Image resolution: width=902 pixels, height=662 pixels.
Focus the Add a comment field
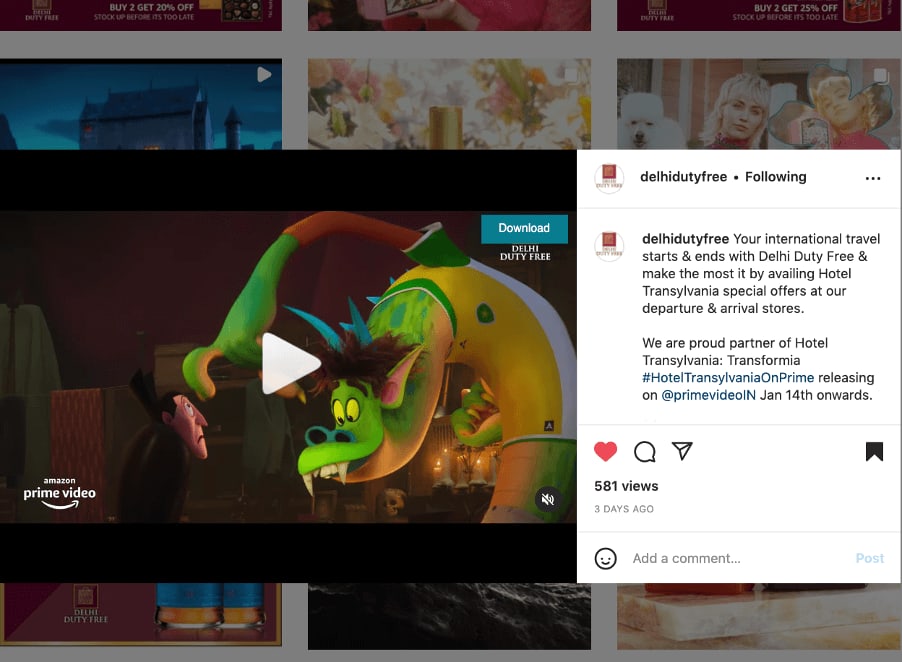pos(739,558)
